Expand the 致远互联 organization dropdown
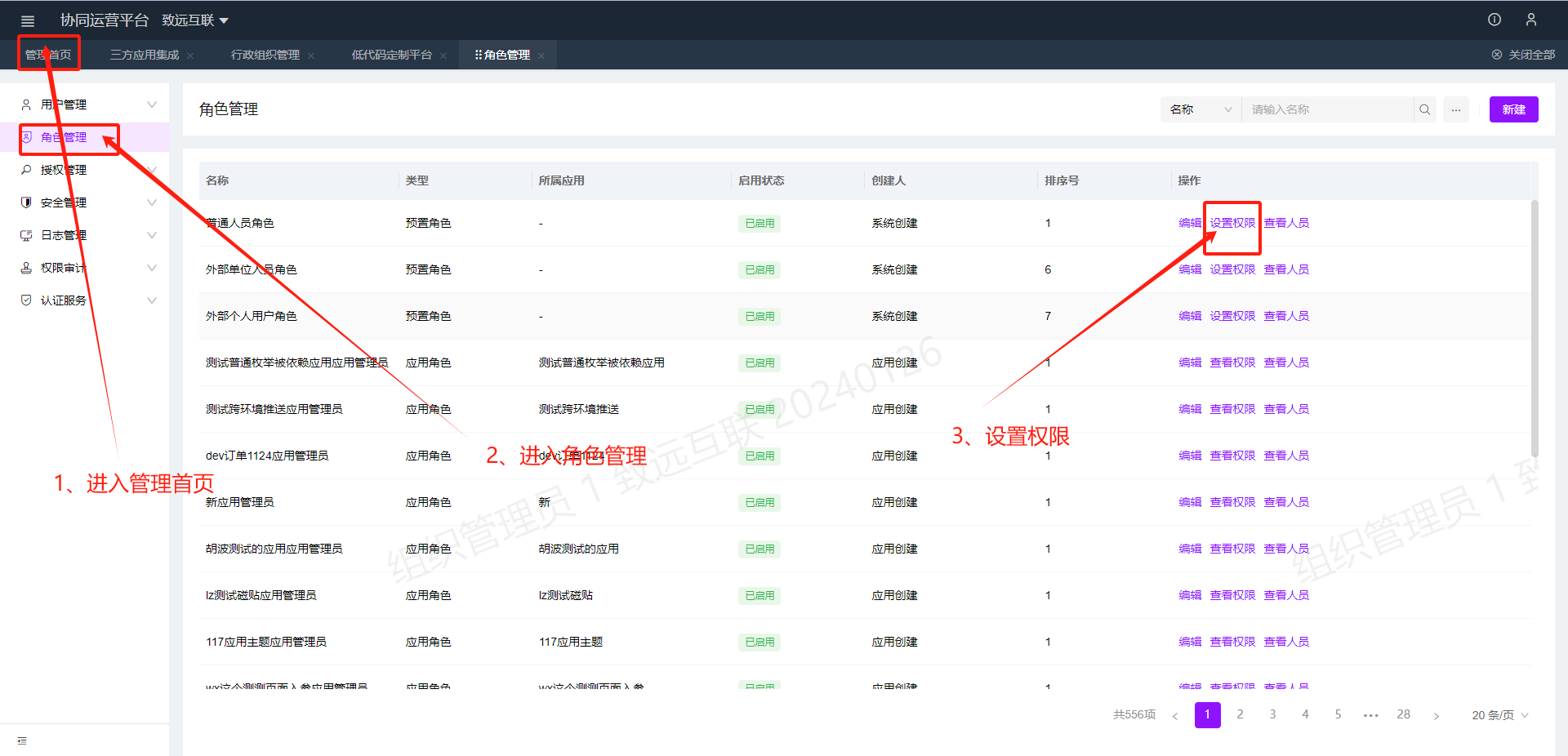Image resolution: width=1568 pixels, height=756 pixels. point(195,20)
